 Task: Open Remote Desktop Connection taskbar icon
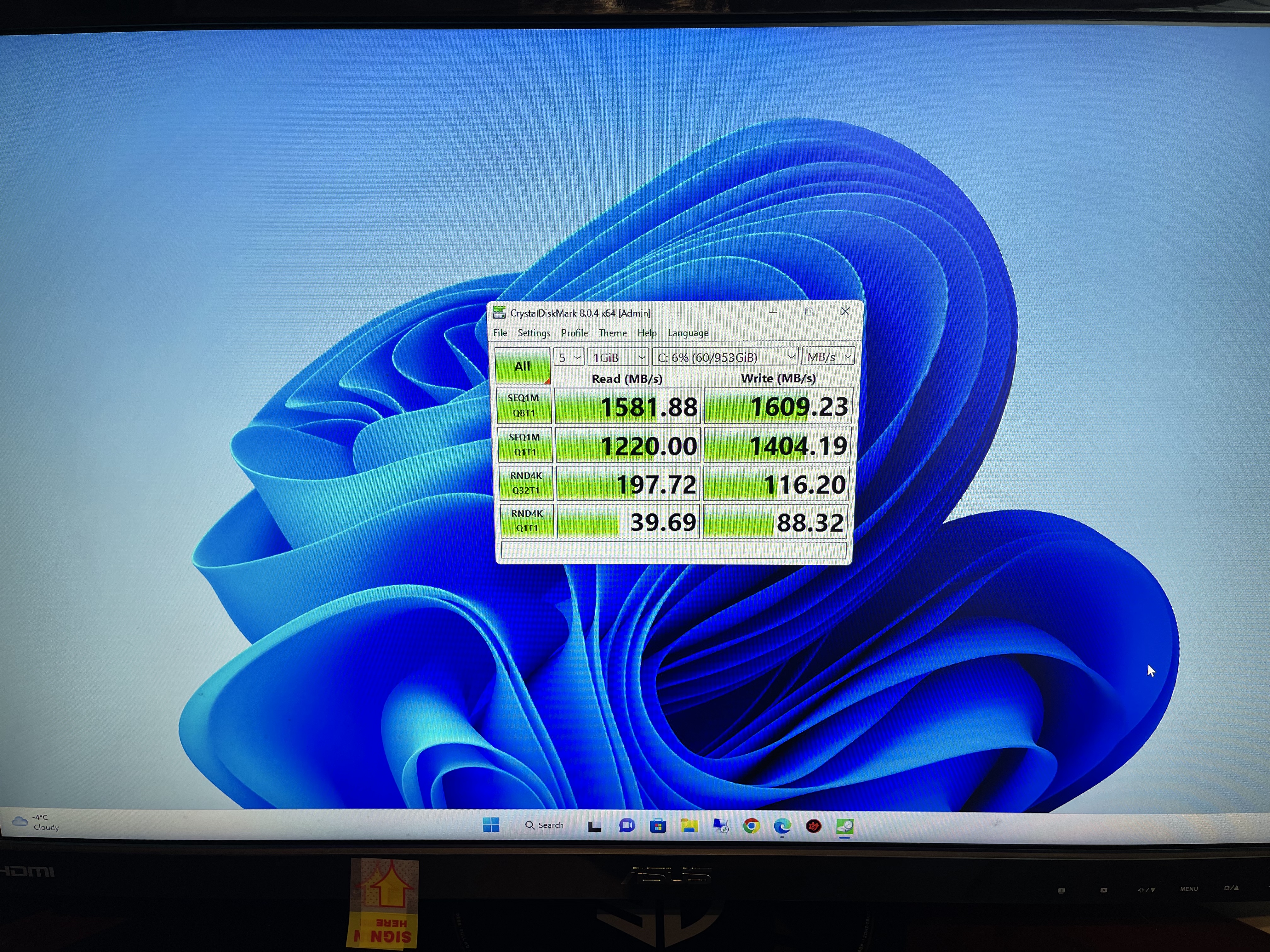[720, 826]
